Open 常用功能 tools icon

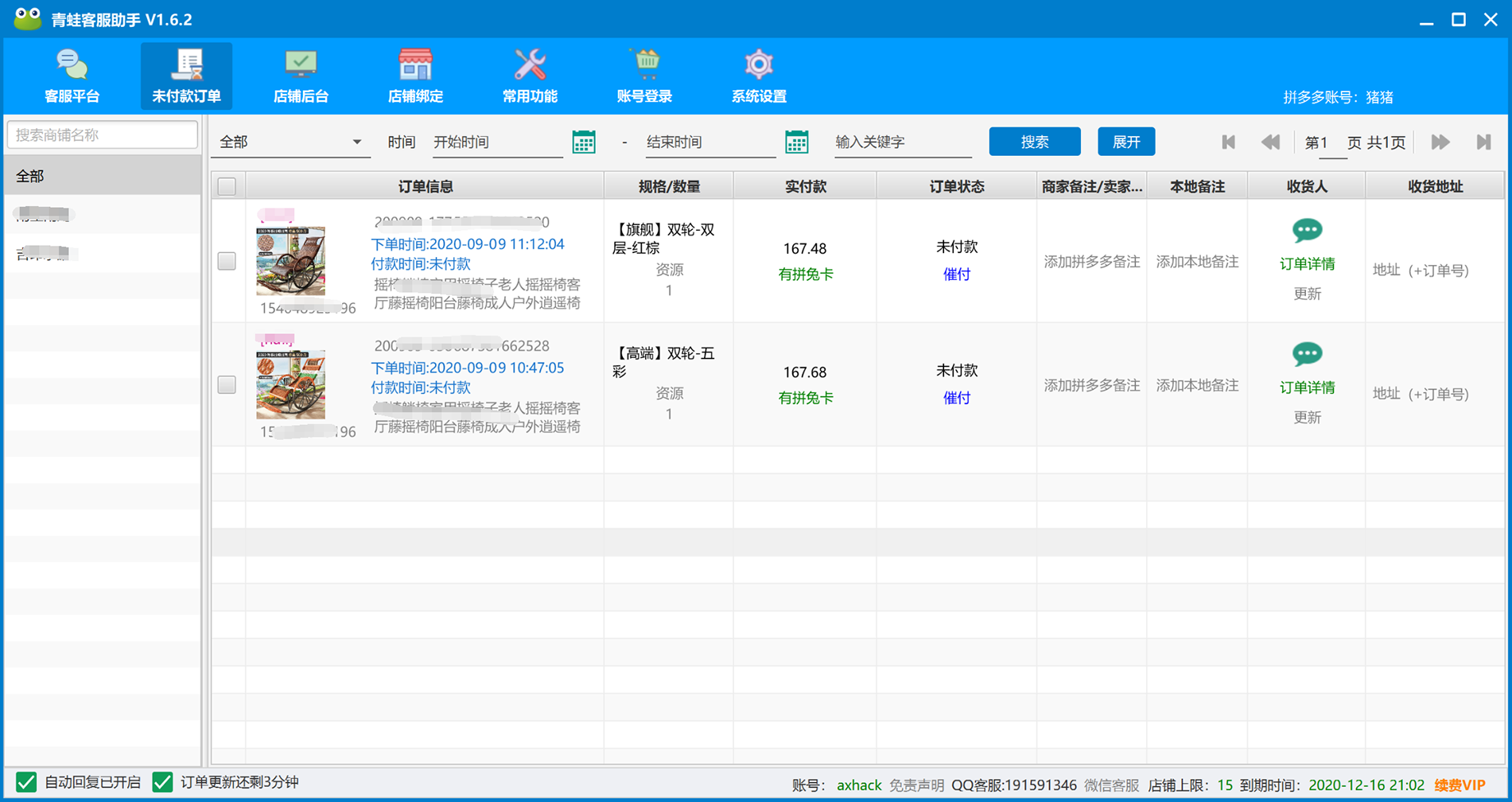[530, 65]
